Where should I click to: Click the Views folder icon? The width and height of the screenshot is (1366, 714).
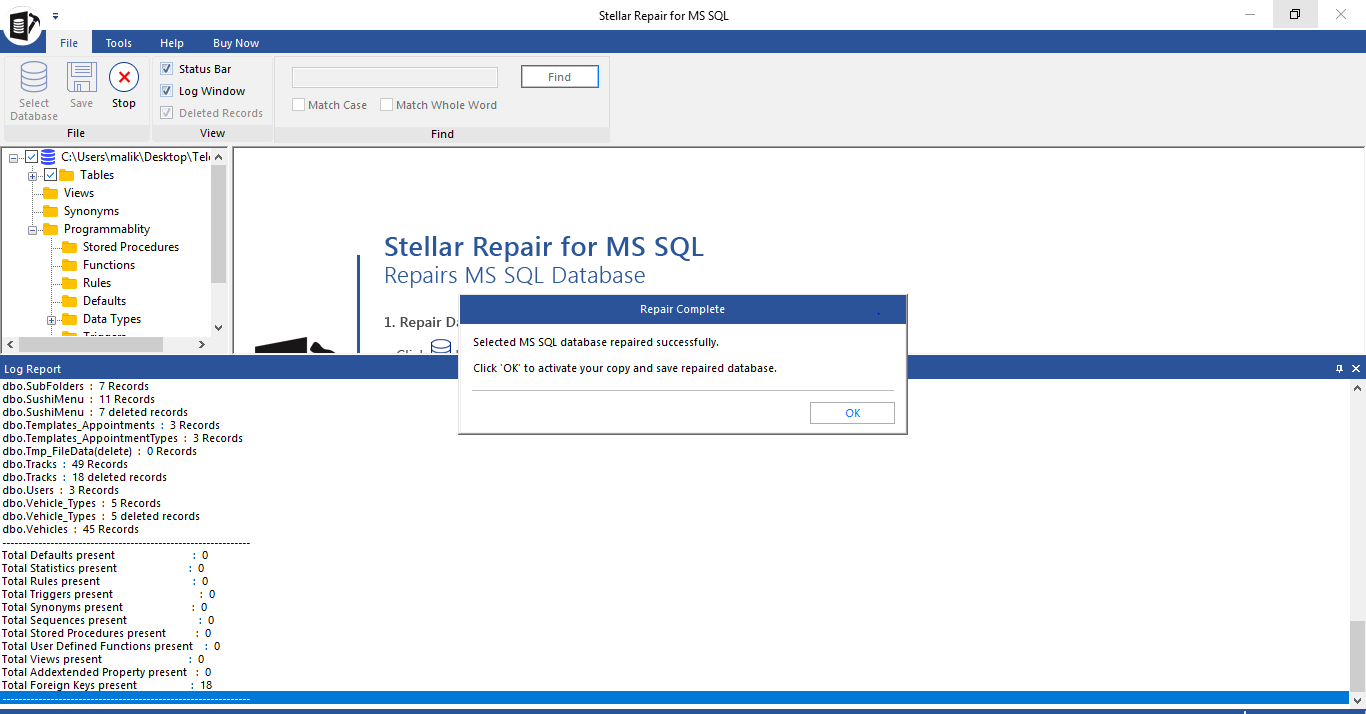pyautogui.click(x=50, y=193)
